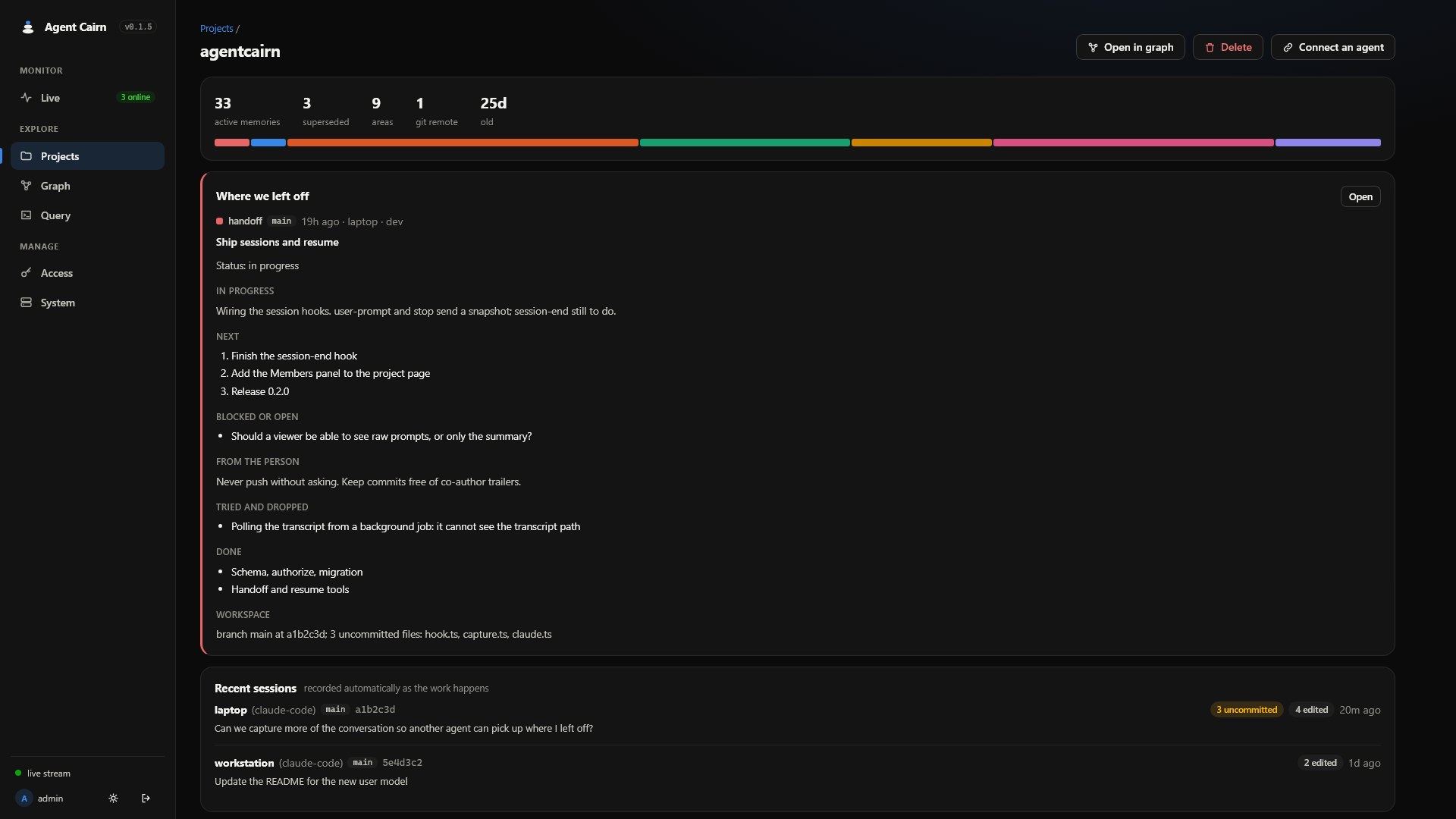1456x819 pixels.
Task: Click the red segment of the area bar
Action: (x=232, y=143)
